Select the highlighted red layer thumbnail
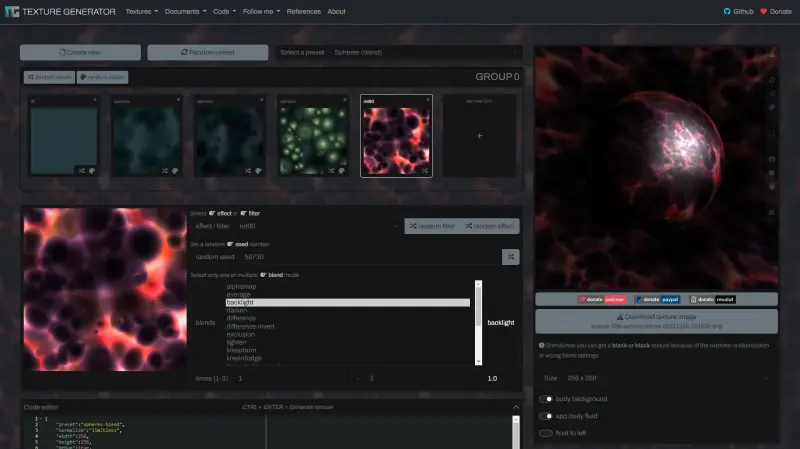Viewport: 800px width, 449px height. 396,140
